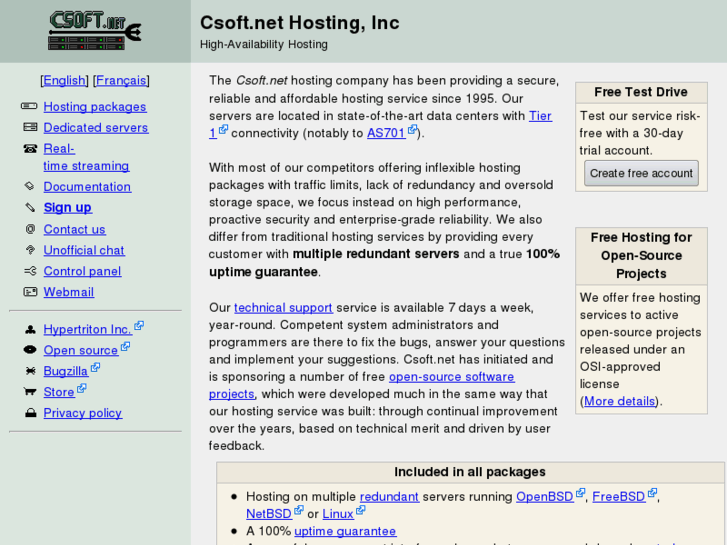Open Real-time streaming link

coord(86,157)
